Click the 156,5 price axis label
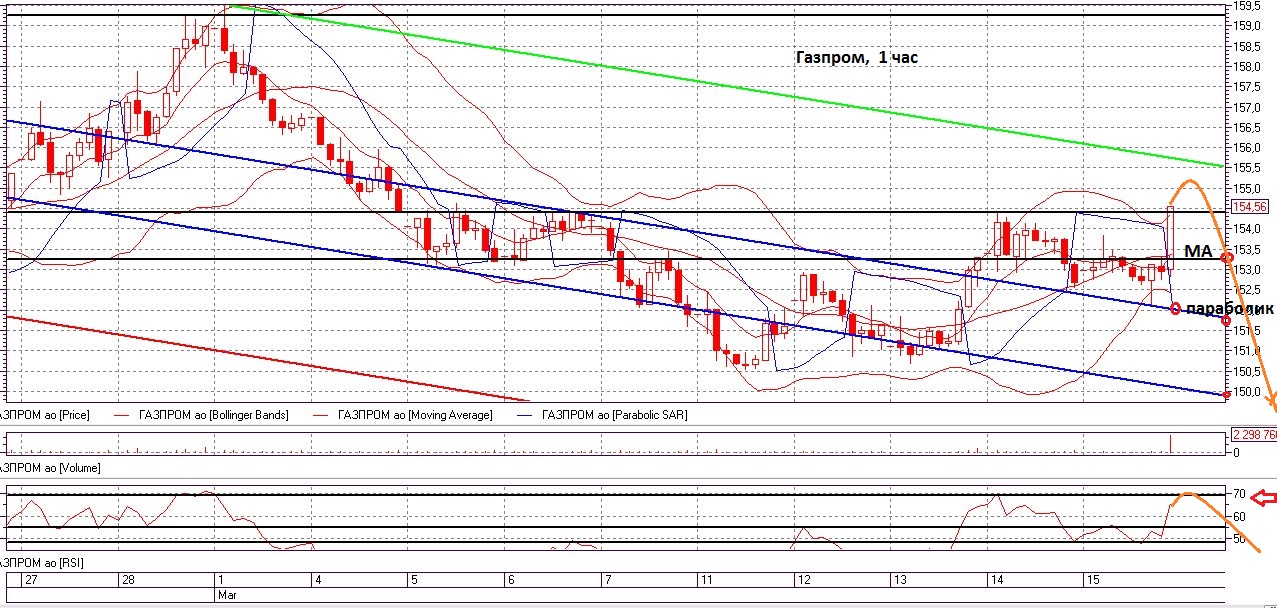The width and height of the screenshot is (1277, 608). [1246, 128]
